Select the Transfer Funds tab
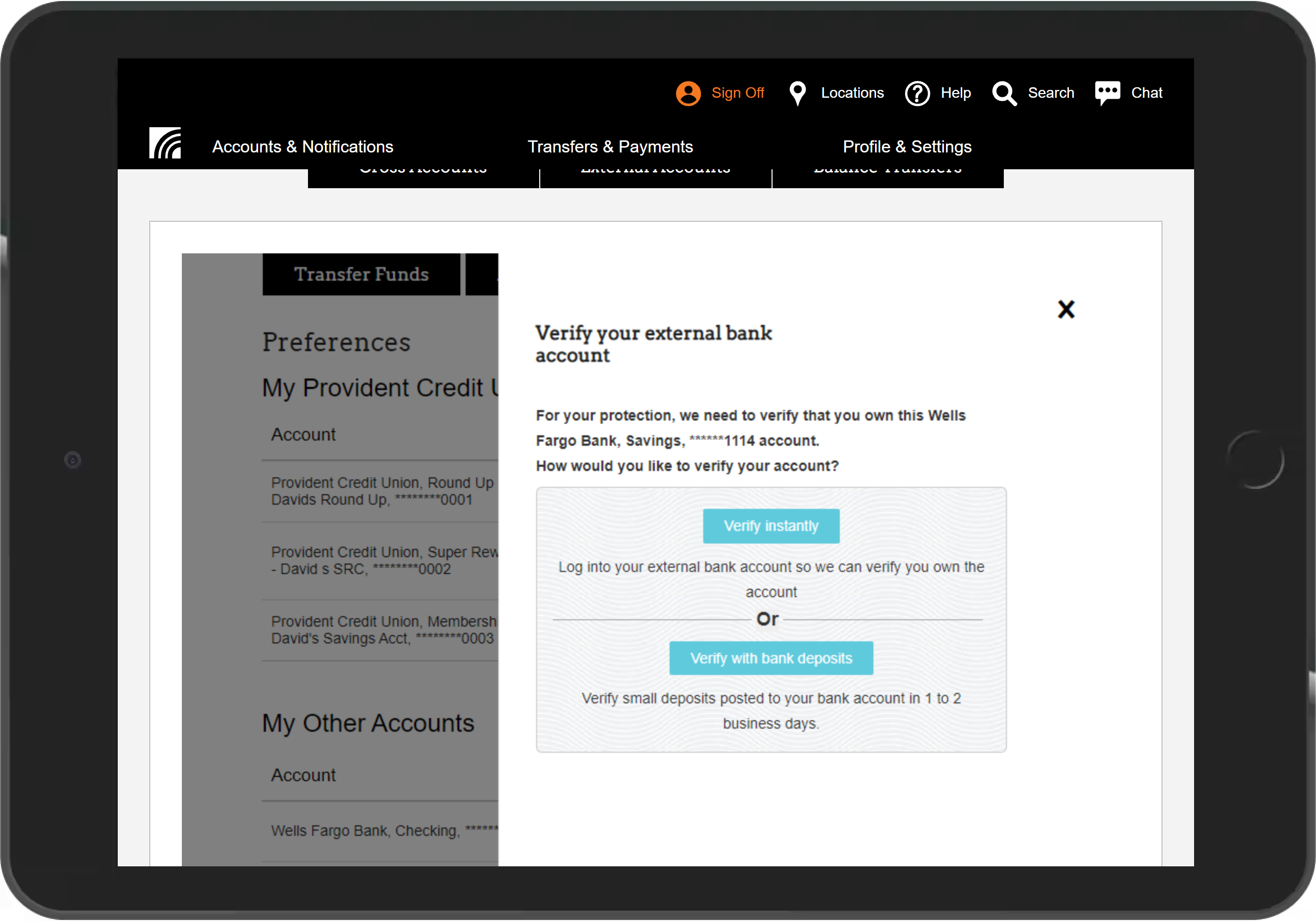Viewport: 1316px width, 921px height. pyautogui.click(x=361, y=274)
